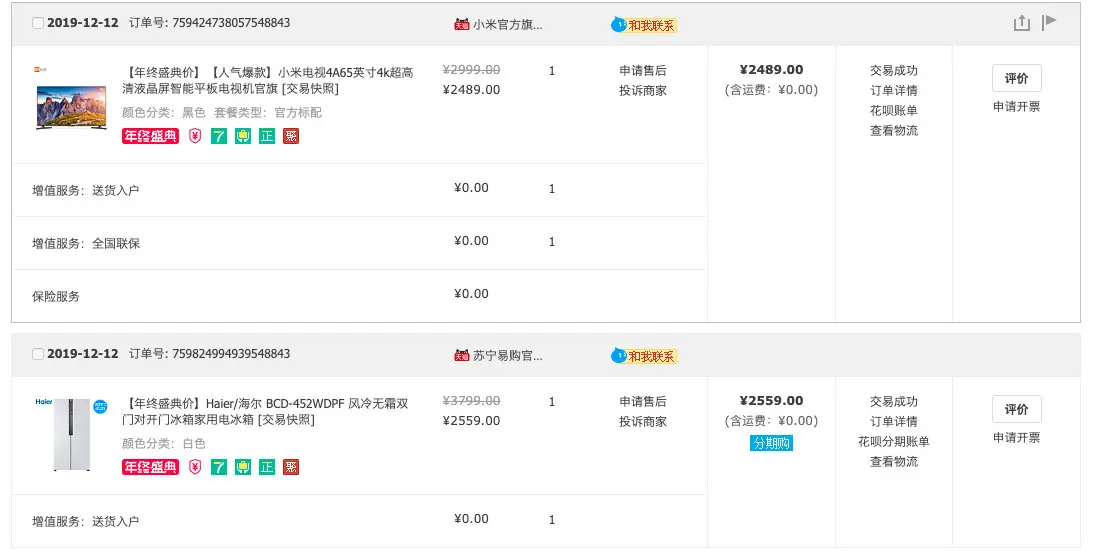Click 颜色分类：白色 option text
This screenshot has height=554, width=1108.
pos(163,444)
